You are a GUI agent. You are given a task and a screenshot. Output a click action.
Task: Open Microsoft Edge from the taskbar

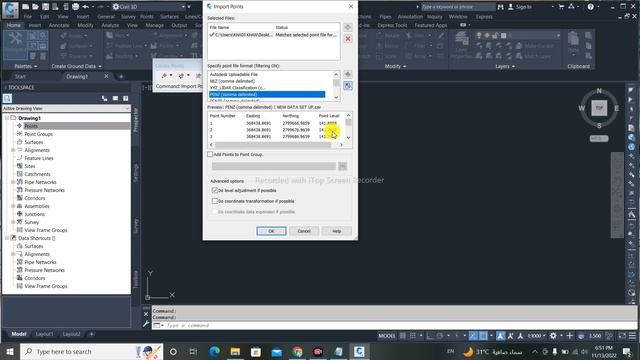(x=214, y=351)
